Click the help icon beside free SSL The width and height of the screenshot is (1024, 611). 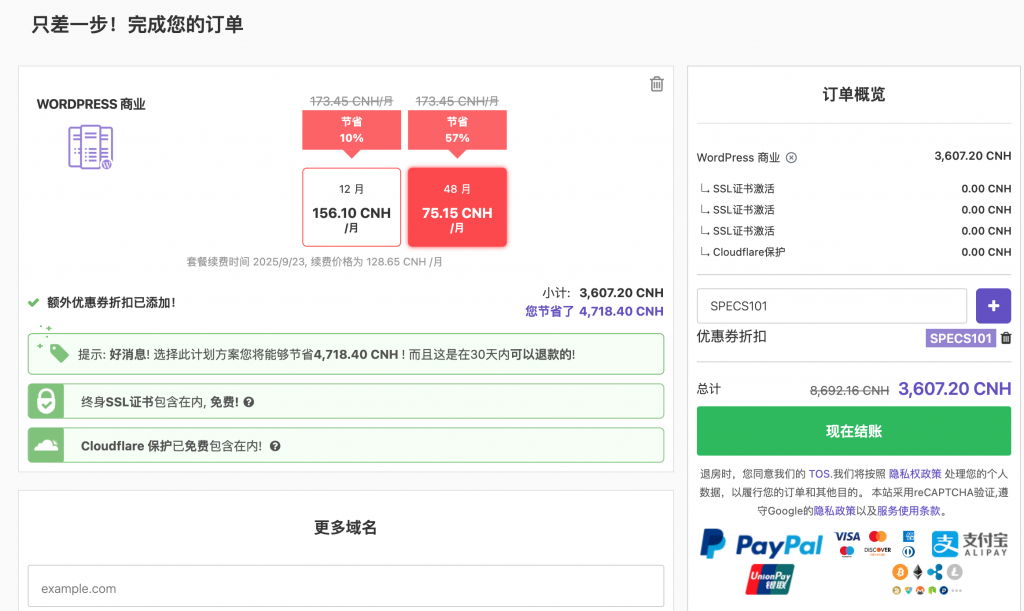pos(249,402)
